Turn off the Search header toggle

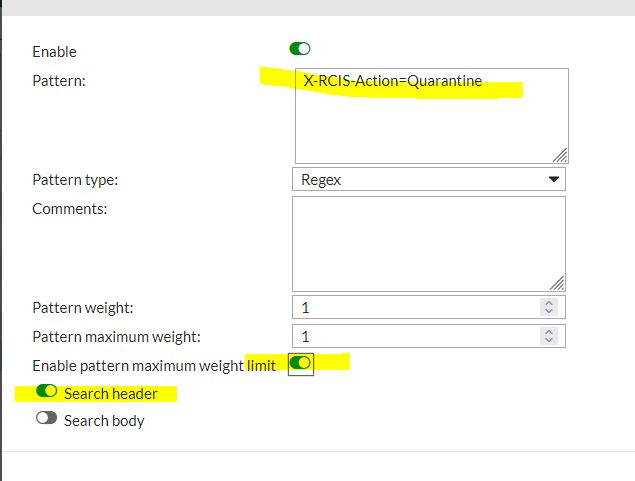[x=46, y=392]
